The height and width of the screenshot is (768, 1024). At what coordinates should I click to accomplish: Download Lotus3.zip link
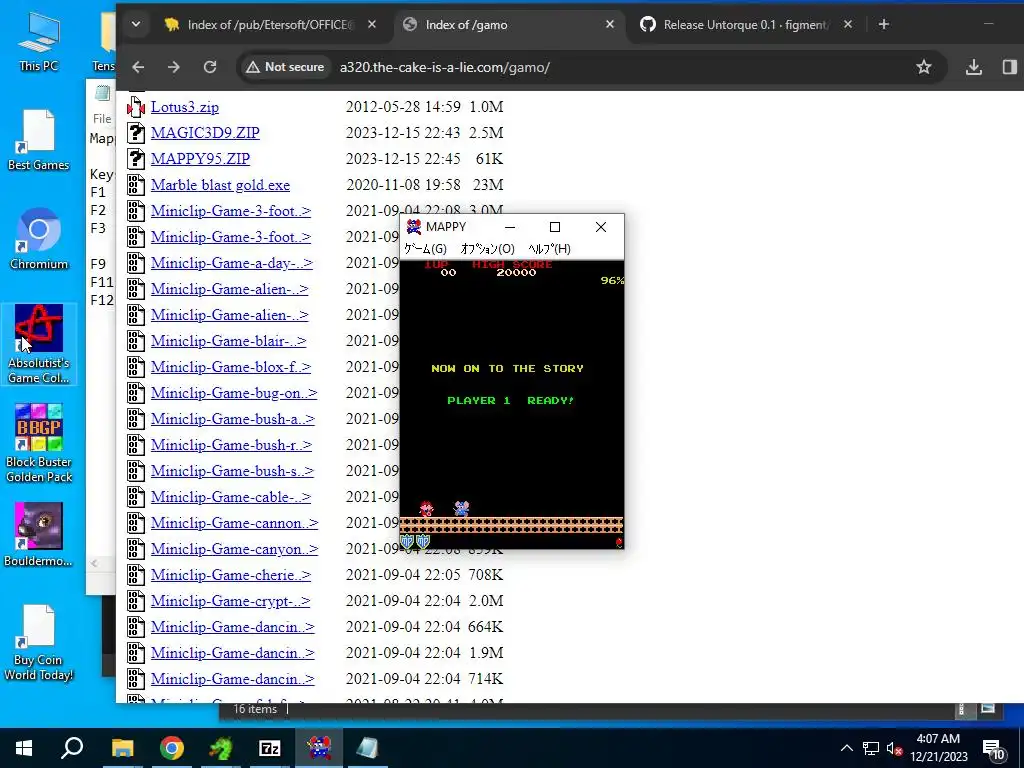click(x=185, y=107)
